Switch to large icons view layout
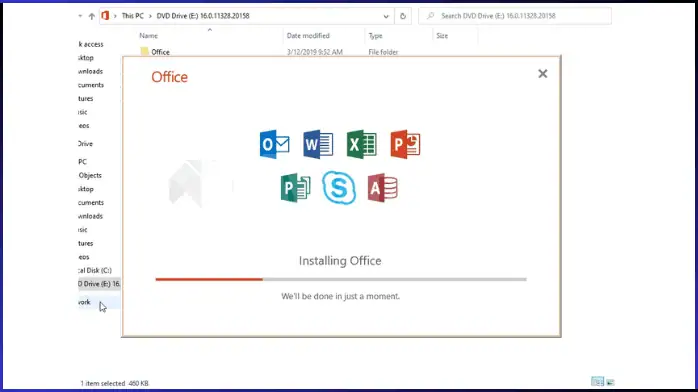The image size is (698, 392). (610, 382)
